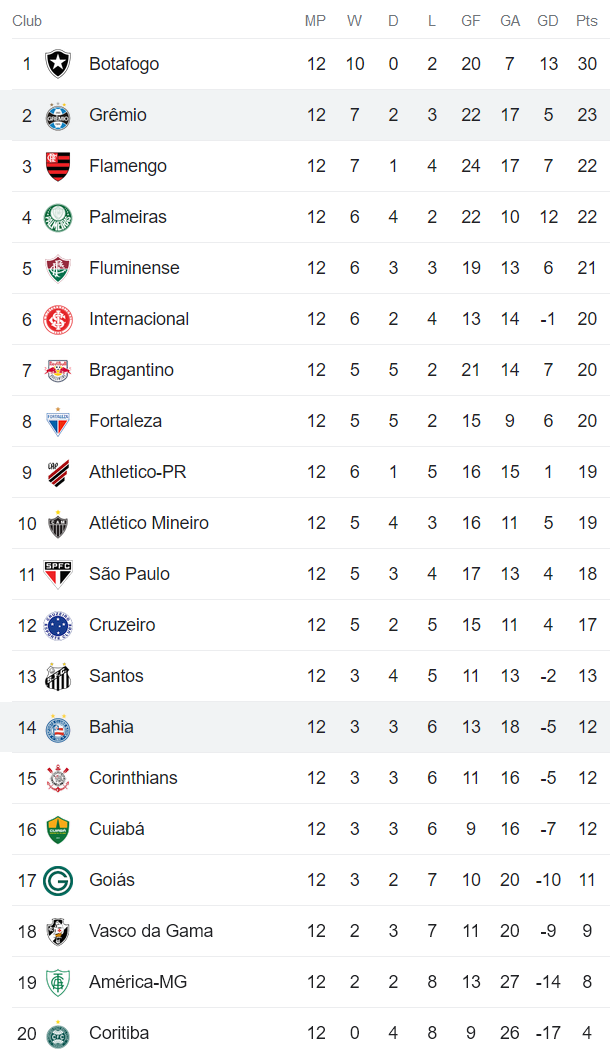Screen dimensions: 610x1061
Task: Select the MP column header
Action: 316,19
